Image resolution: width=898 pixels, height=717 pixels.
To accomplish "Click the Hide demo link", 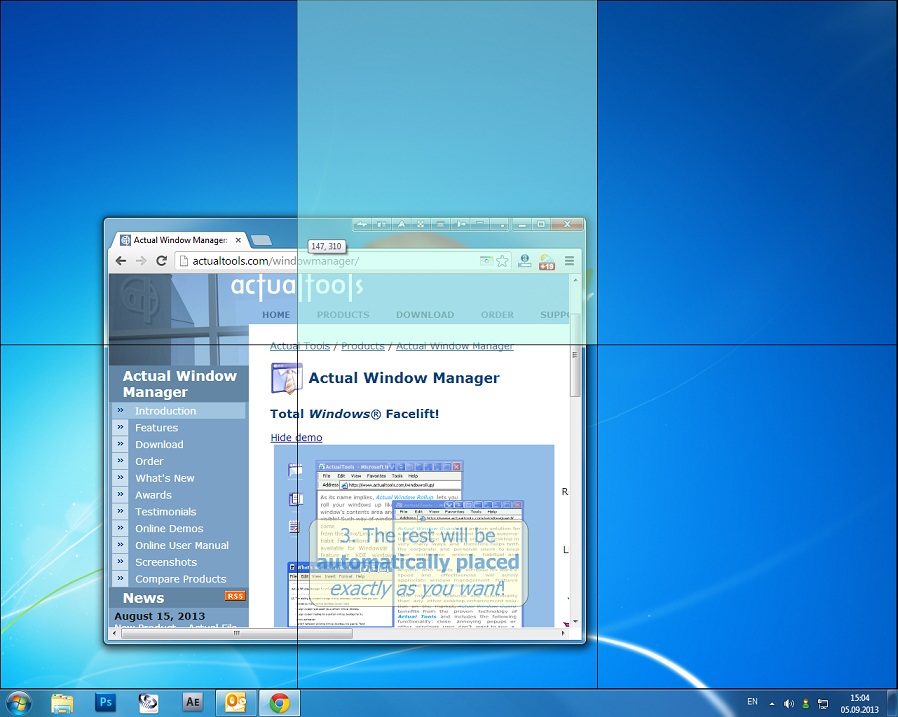I will pos(296,438).
